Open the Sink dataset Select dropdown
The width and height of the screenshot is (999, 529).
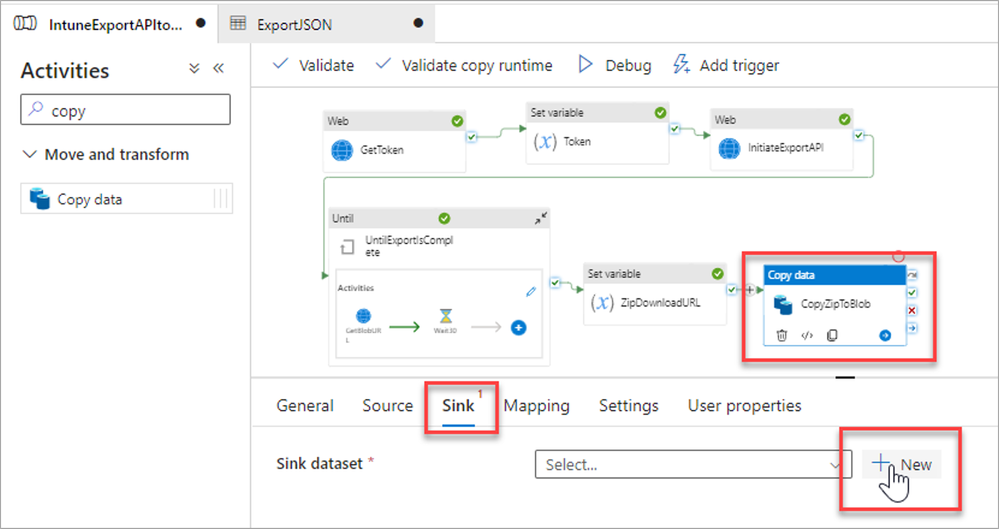point(690,464)
